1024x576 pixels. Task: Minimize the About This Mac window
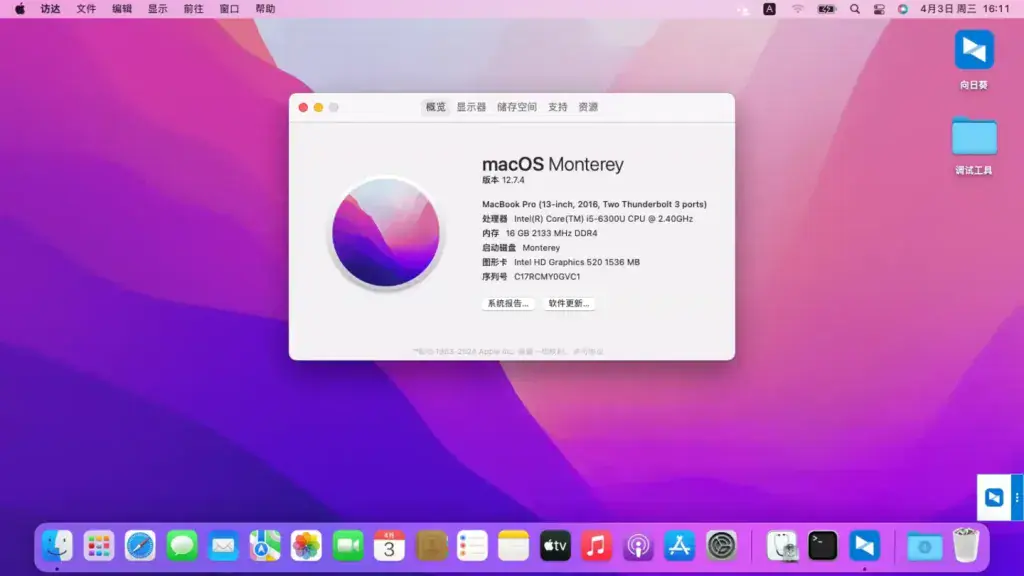318,107
